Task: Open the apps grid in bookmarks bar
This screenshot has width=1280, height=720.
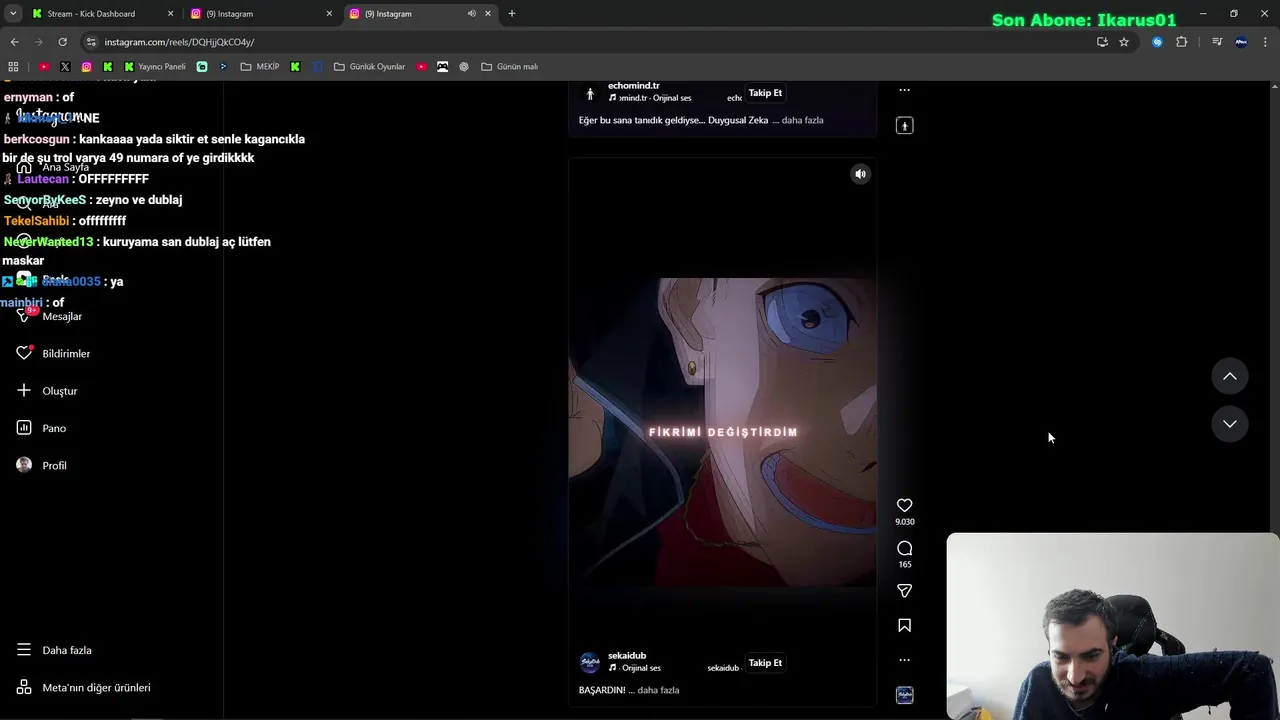Action: click(13, 67)
